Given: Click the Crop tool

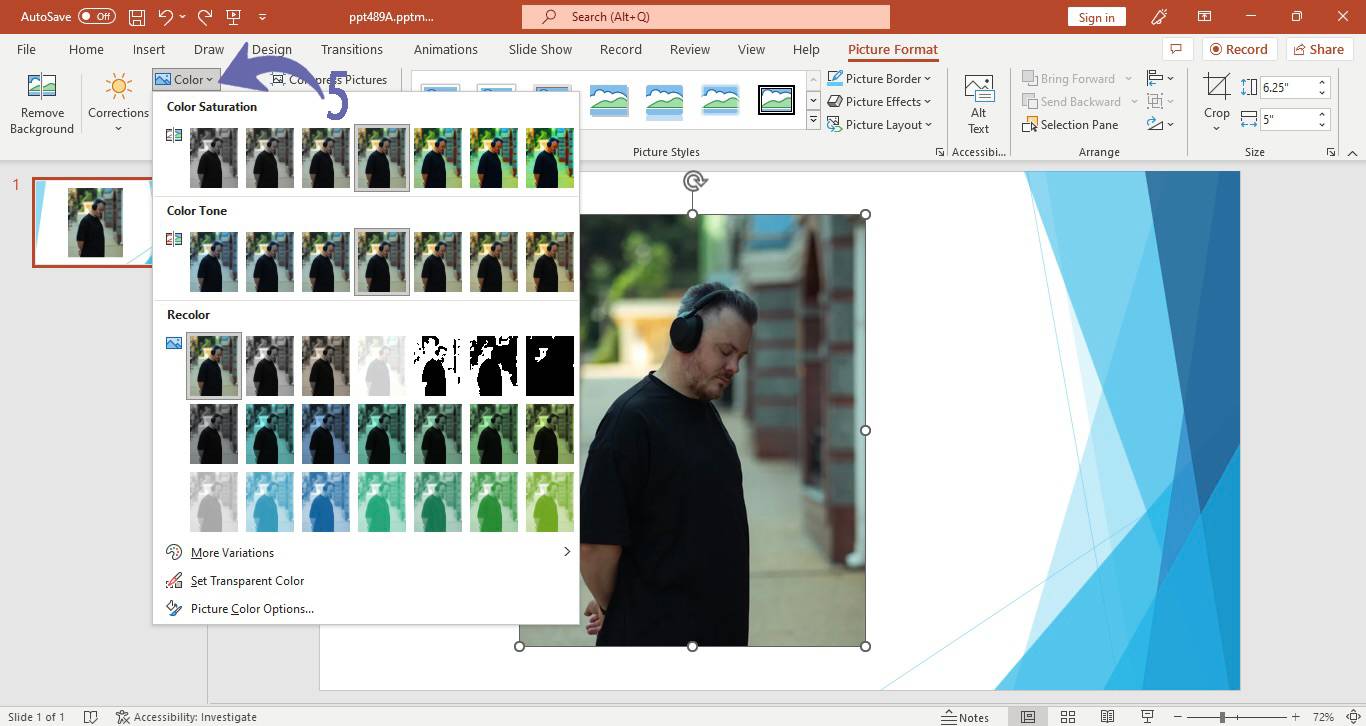Looking at the screenshot, I should 1216,104.
